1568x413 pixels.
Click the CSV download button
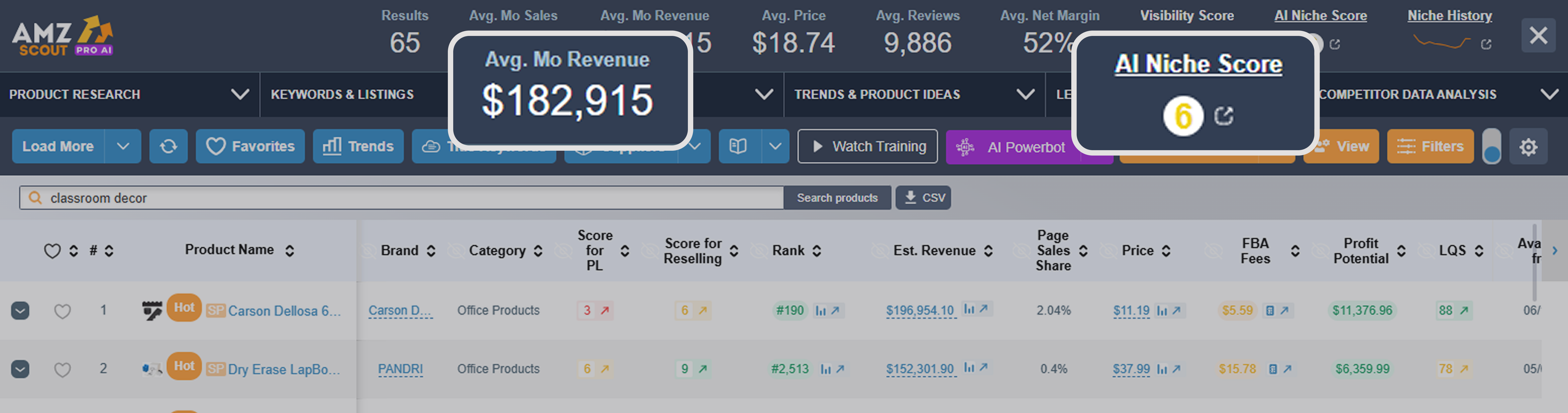pyautogui.click(x=923, y=198)
